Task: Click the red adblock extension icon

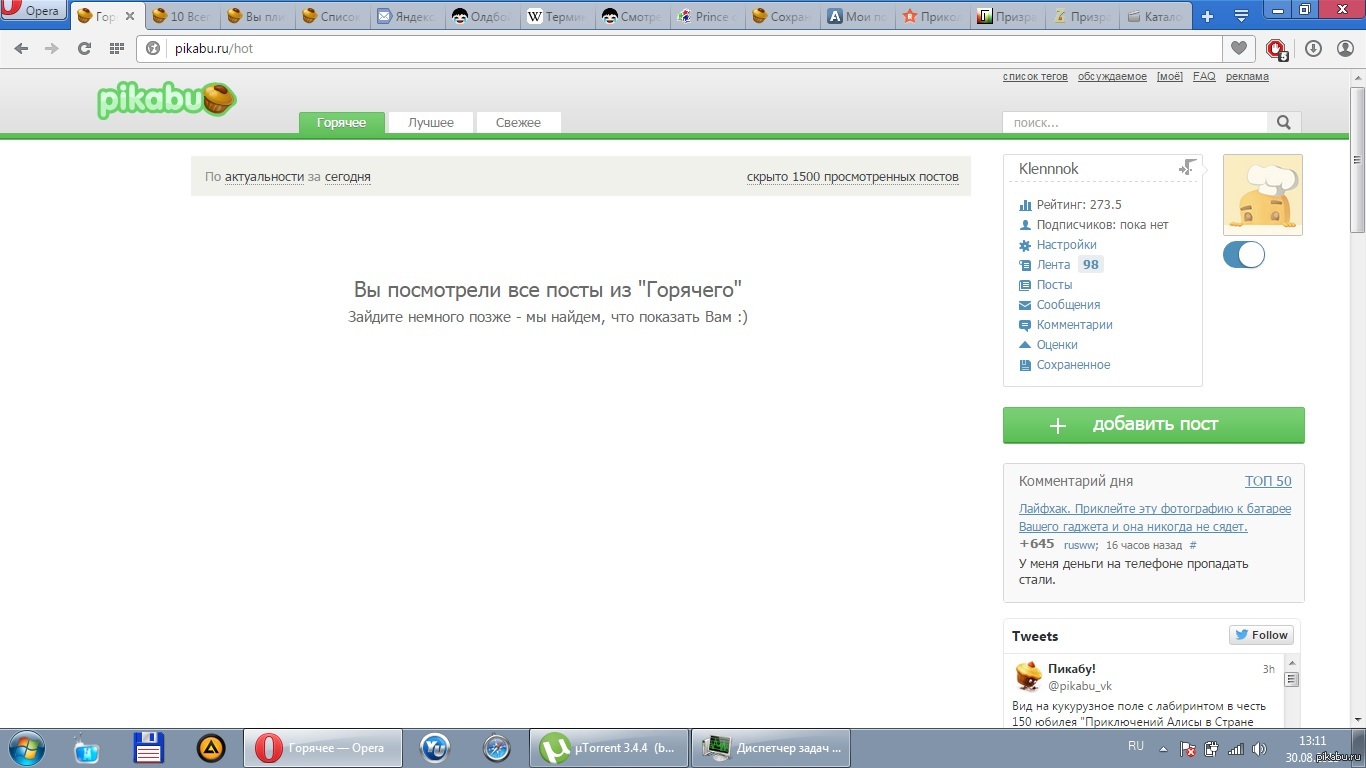Action: click(1276, 48)
